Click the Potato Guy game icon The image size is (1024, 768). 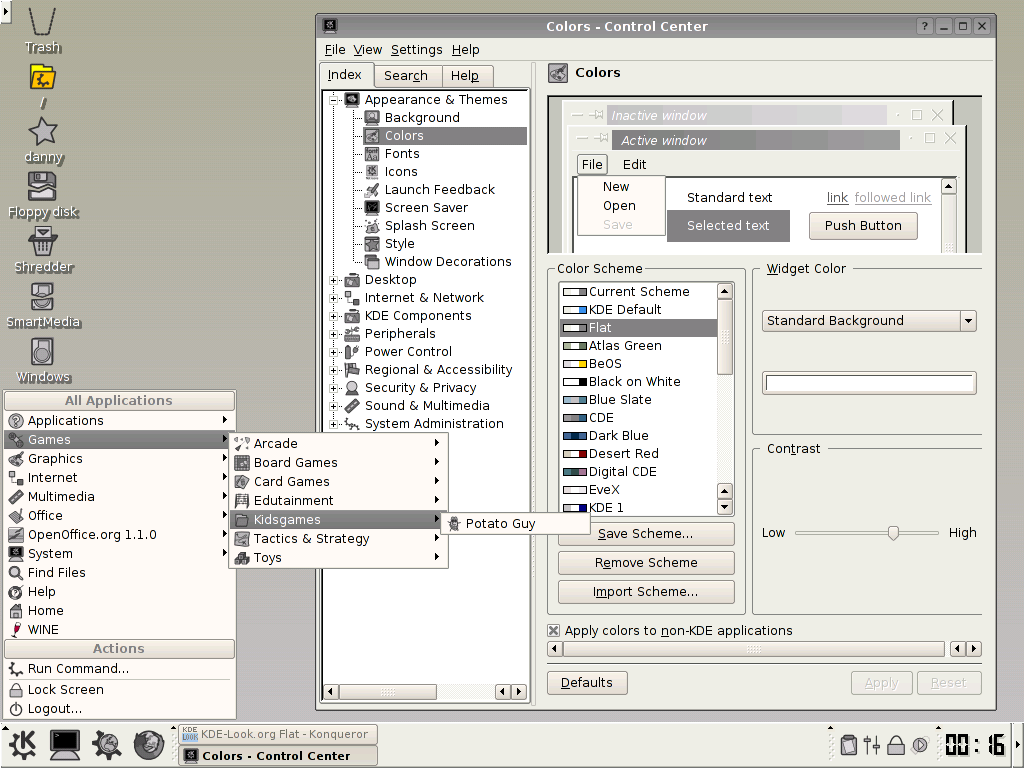pos(453,524)
